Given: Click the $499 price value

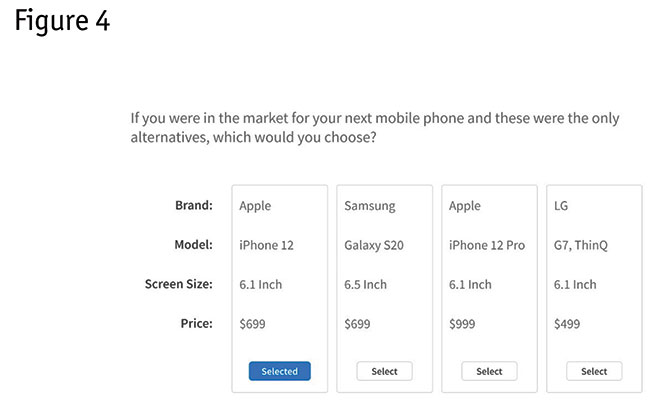Looking at the screenshot, I should pyautogui.click(x=568, y=323).
